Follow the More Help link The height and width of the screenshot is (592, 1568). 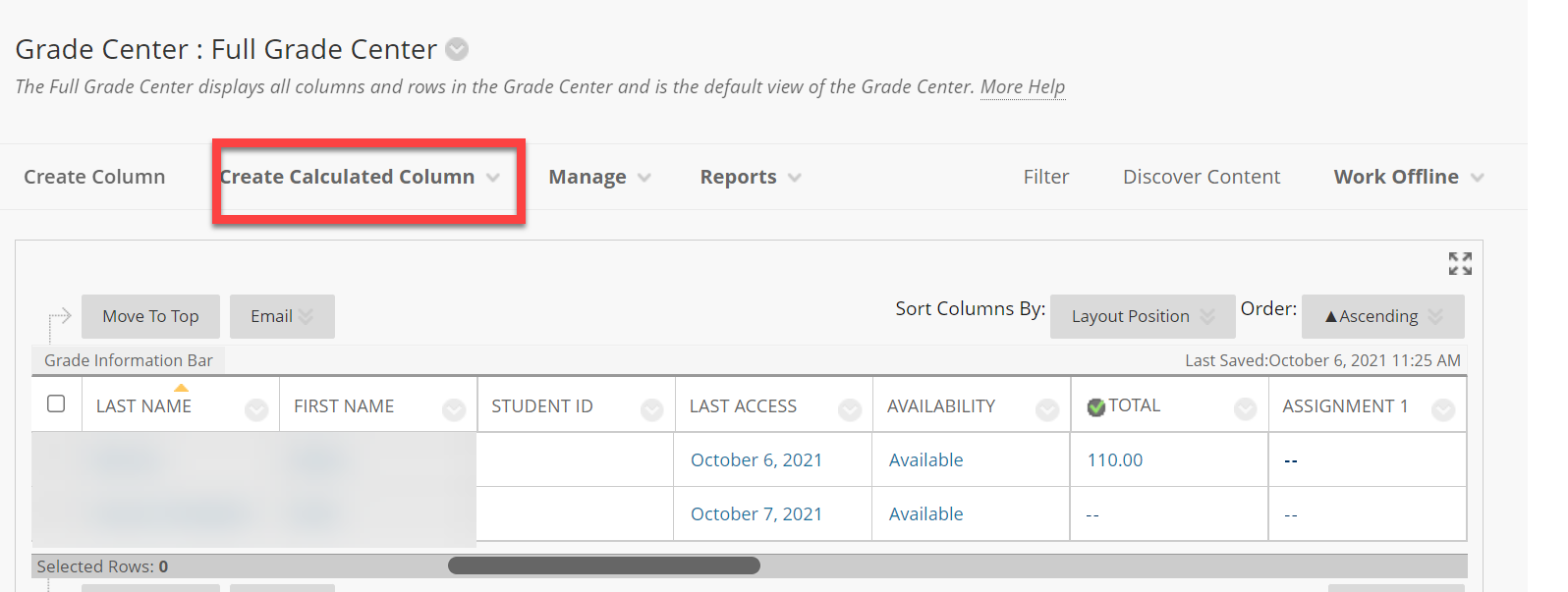point(1022,87)
